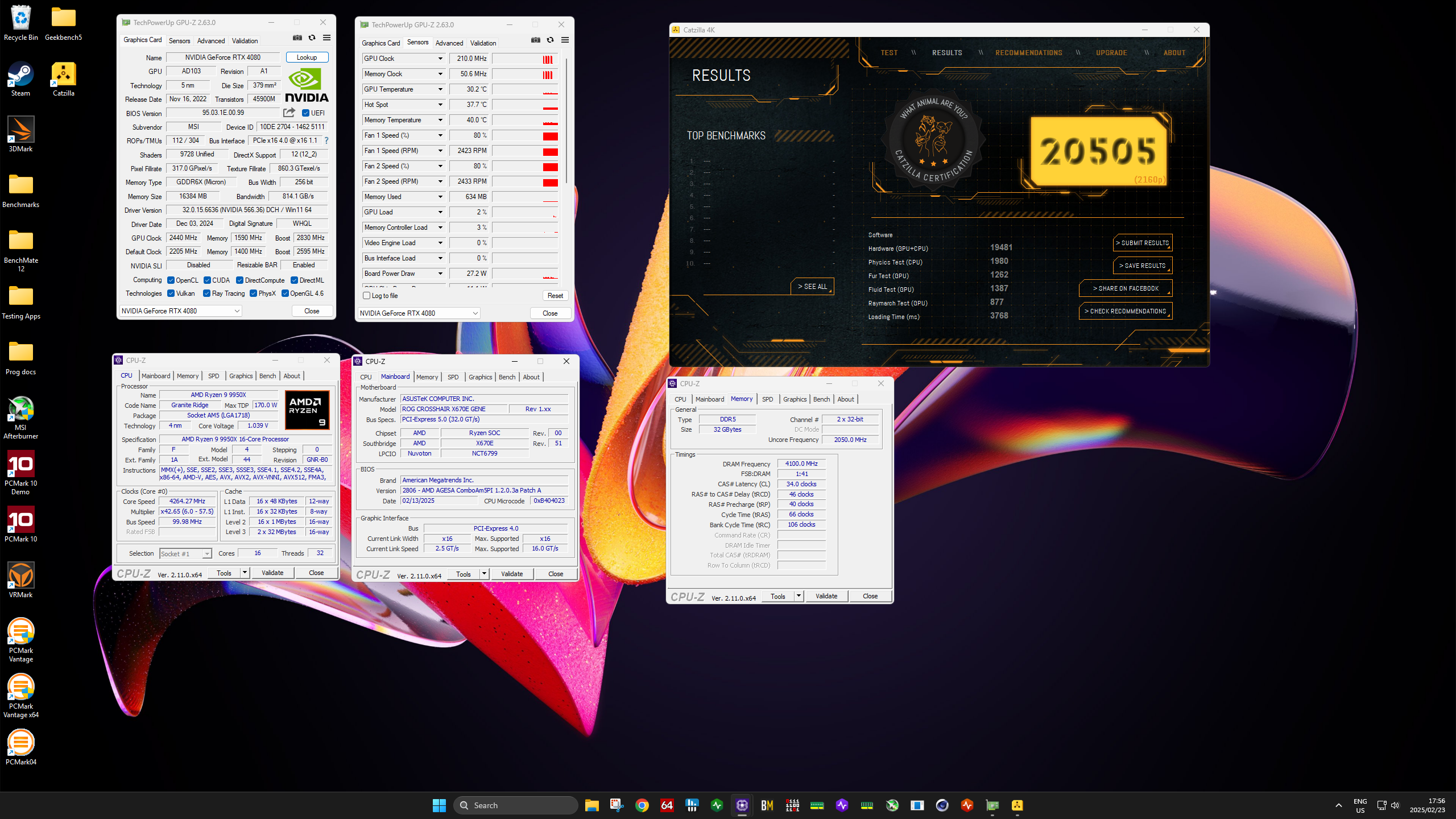
Task: Click the Catzilla icon on the taskbar
Action: [1017, 805]
